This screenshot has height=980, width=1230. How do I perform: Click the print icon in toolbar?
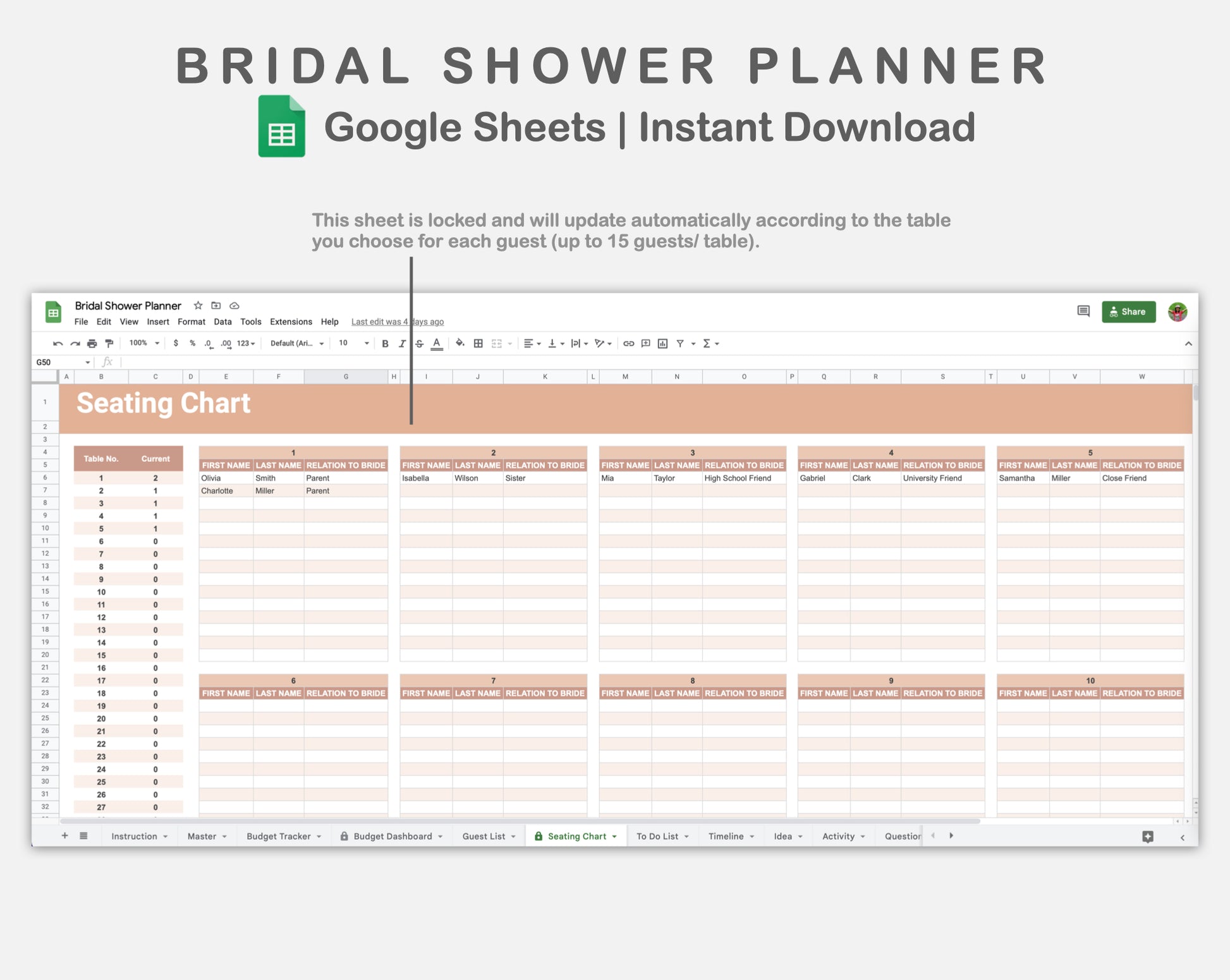coord(92,344)
